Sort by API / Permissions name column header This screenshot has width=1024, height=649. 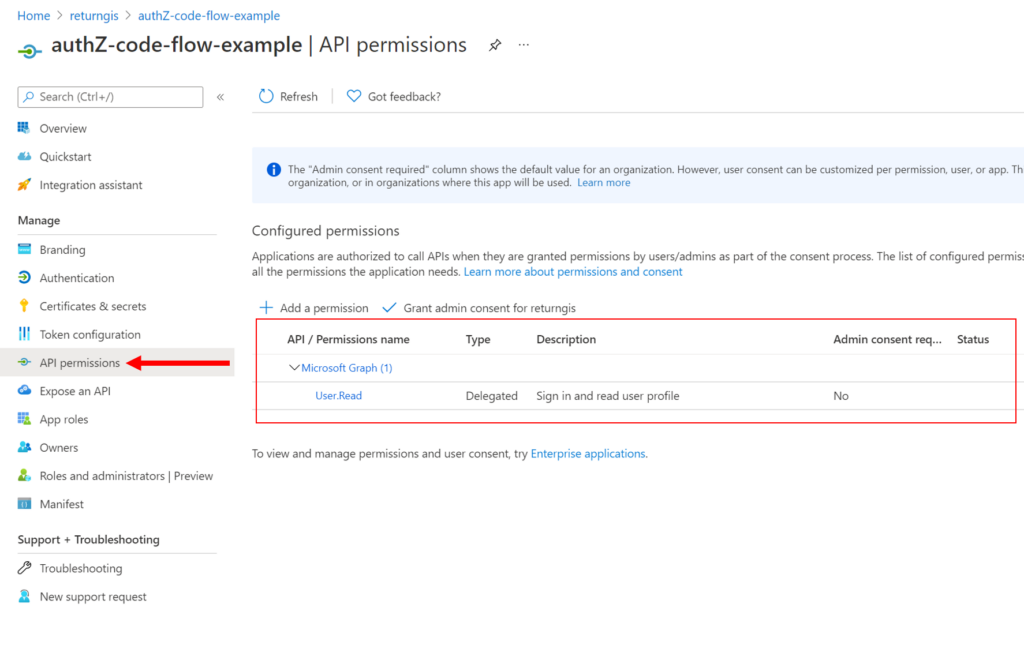pyautogui.click(x=348, y=339)
